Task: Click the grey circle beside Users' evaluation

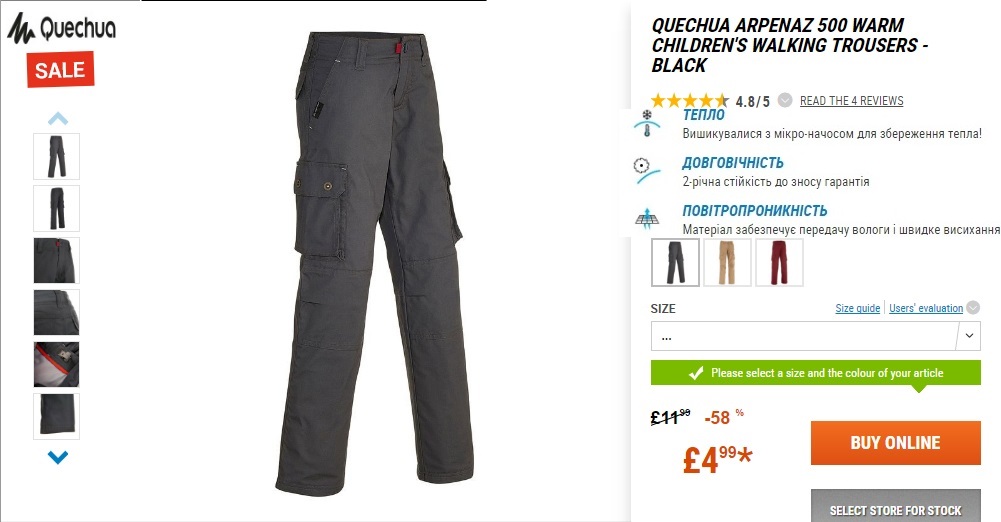Action: [x=973, y=308]
